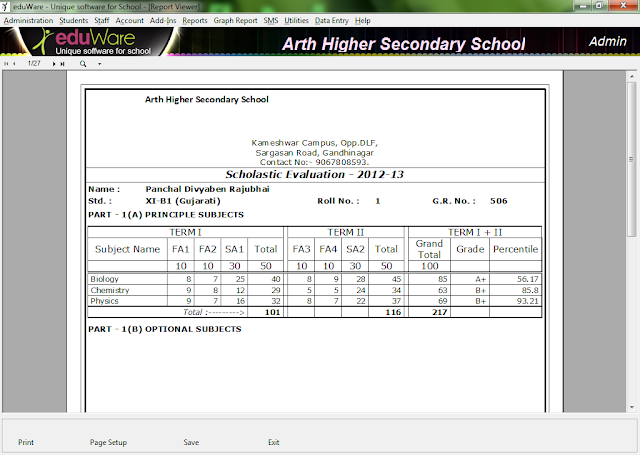Open the Utilities menu
This screenshot has height=455, width=640.
(296, 20)
